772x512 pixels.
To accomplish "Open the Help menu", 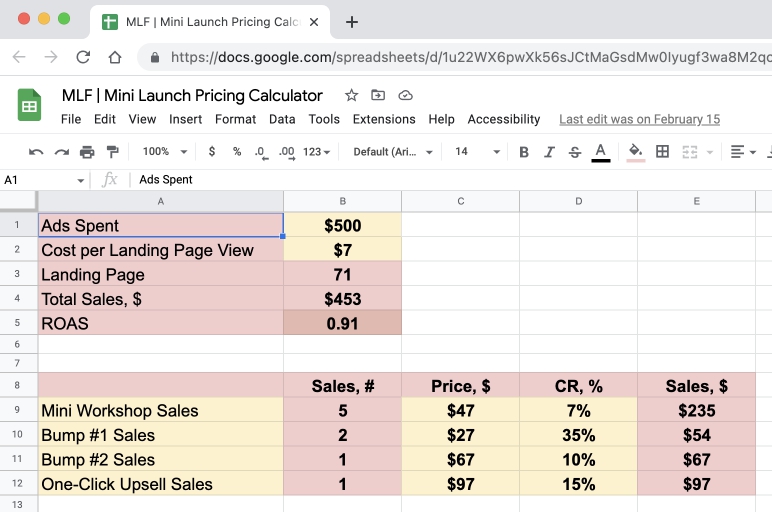I will pyautogui.click(x=441, y=119).
